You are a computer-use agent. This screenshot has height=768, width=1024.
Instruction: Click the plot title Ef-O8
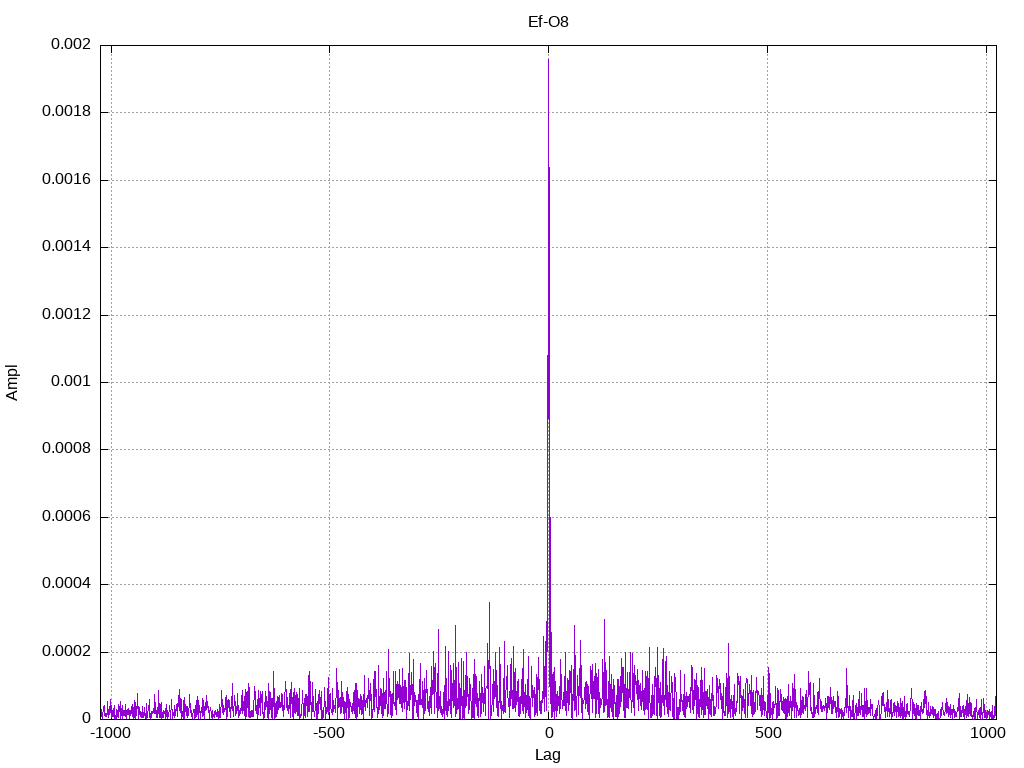tap(548, 21)
